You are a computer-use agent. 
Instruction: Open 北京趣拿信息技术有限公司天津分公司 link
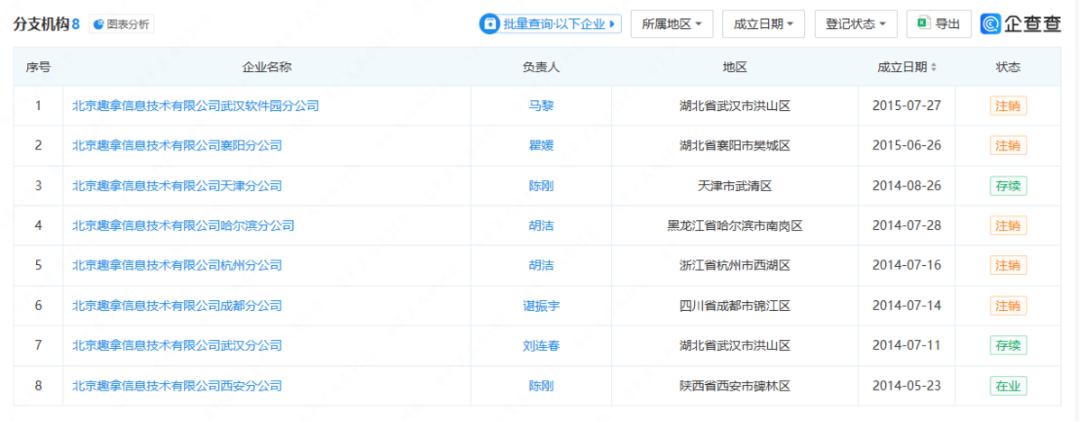tap(177, 186)
